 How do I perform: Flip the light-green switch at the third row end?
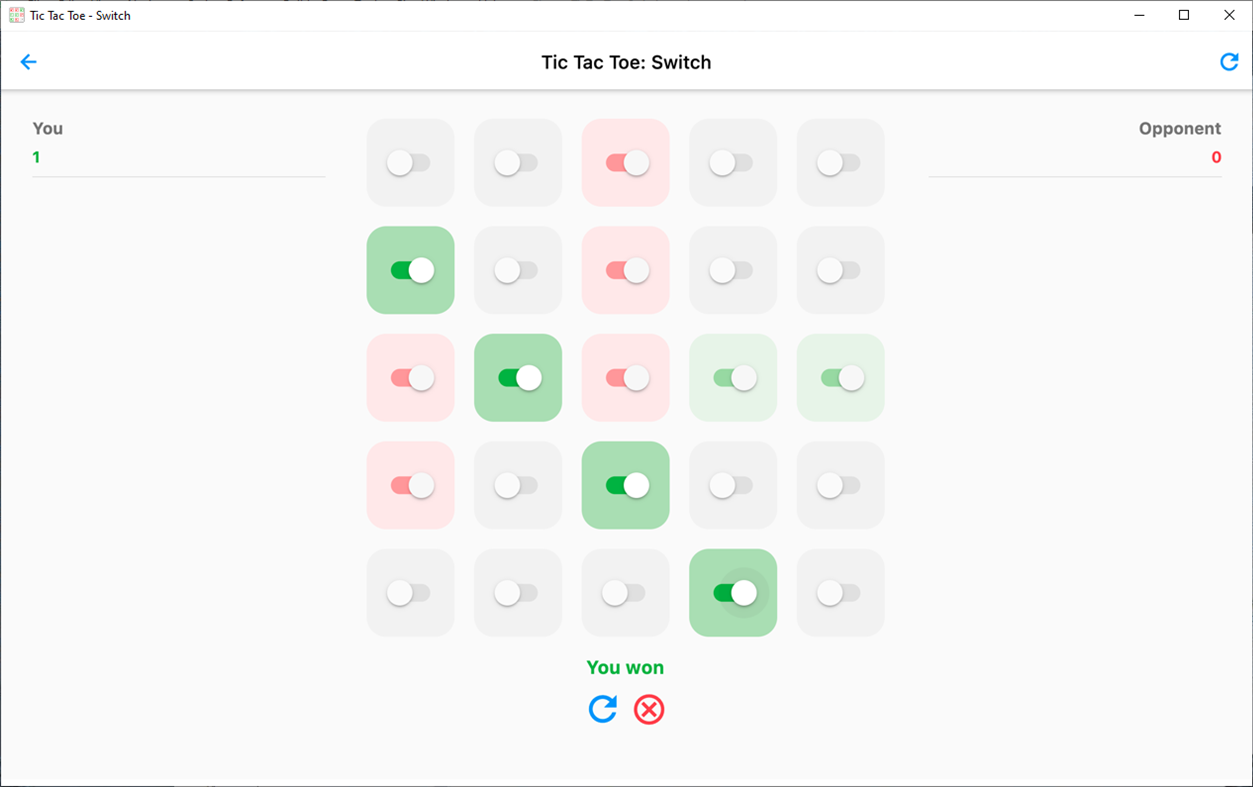[840, 378]
